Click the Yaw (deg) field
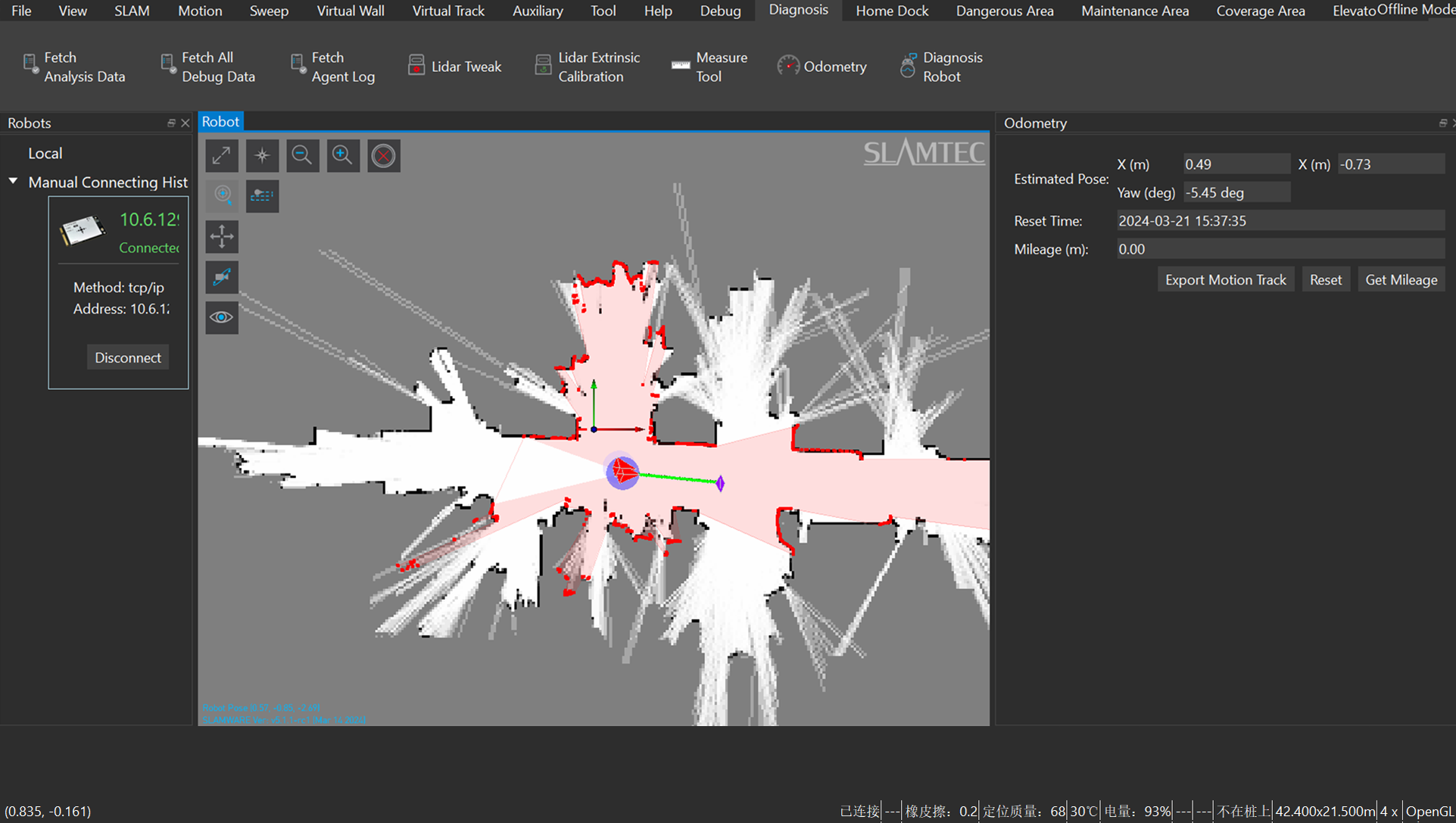Viewport: 1456px width, 823px height. [x=1236, y=192]
